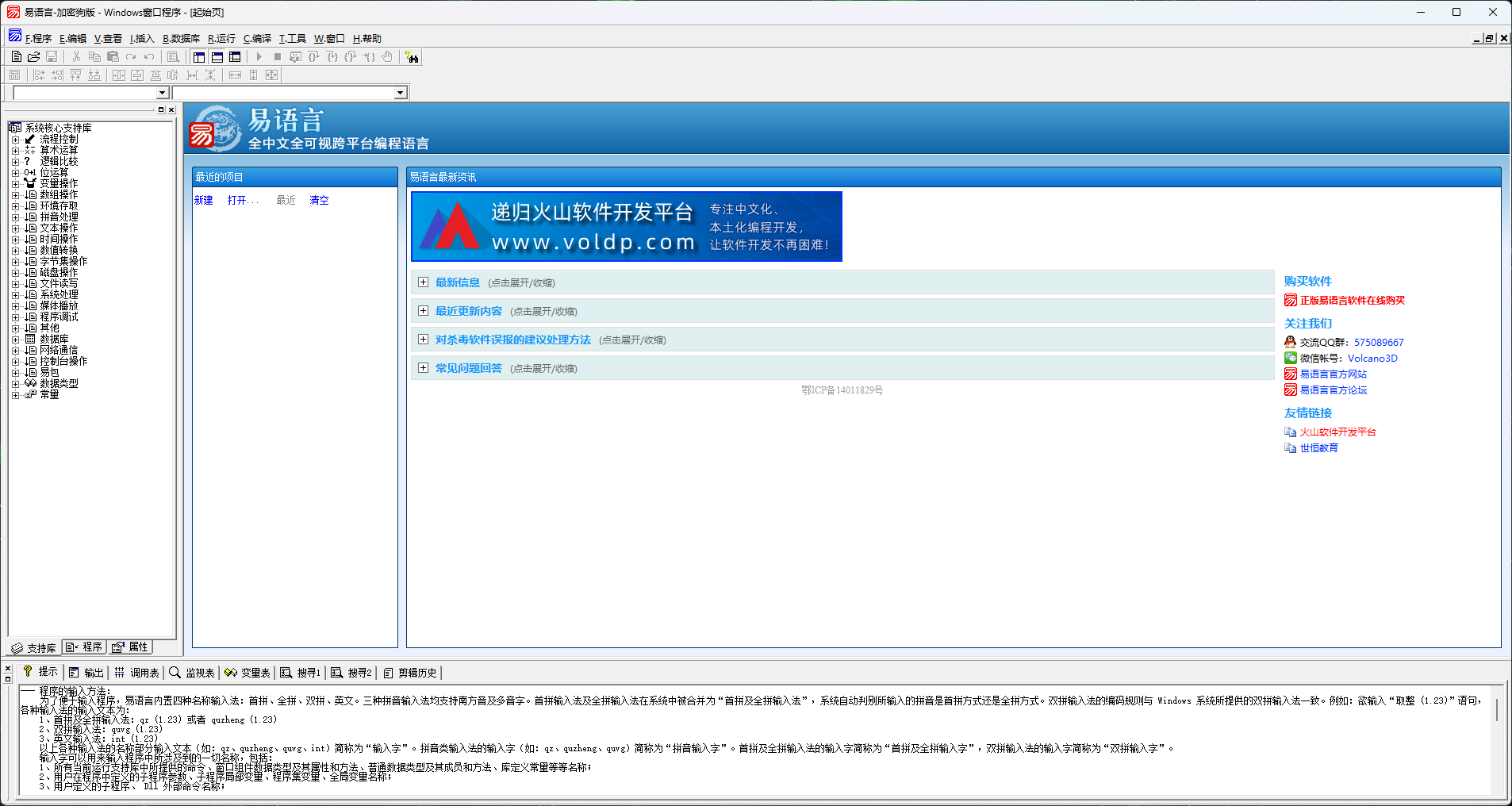Click the Paste clipboard icon
Viewport: 1512px width, 806px height.
click(x=113, y=57)
